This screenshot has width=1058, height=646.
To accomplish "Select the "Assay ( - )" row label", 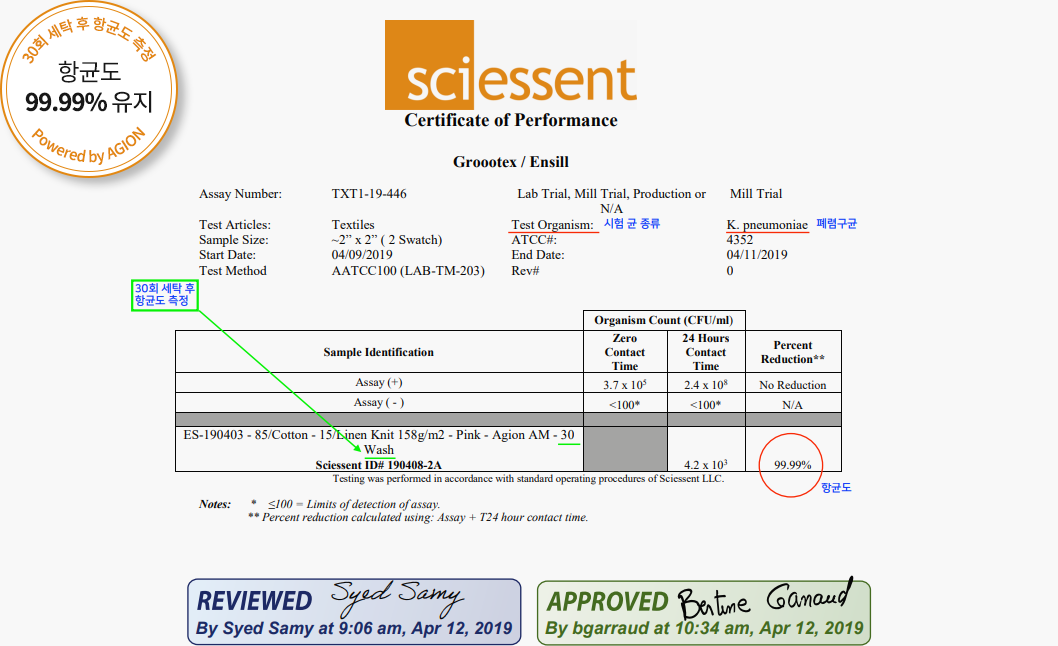I will tap(379, 402).
